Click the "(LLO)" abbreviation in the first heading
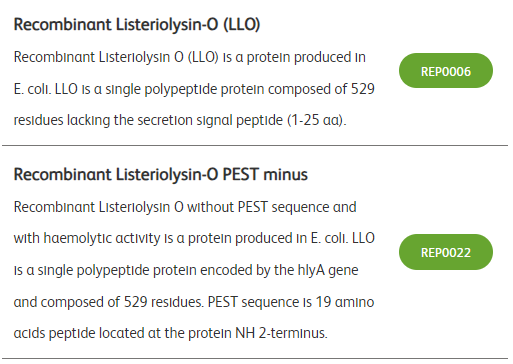 241,24
